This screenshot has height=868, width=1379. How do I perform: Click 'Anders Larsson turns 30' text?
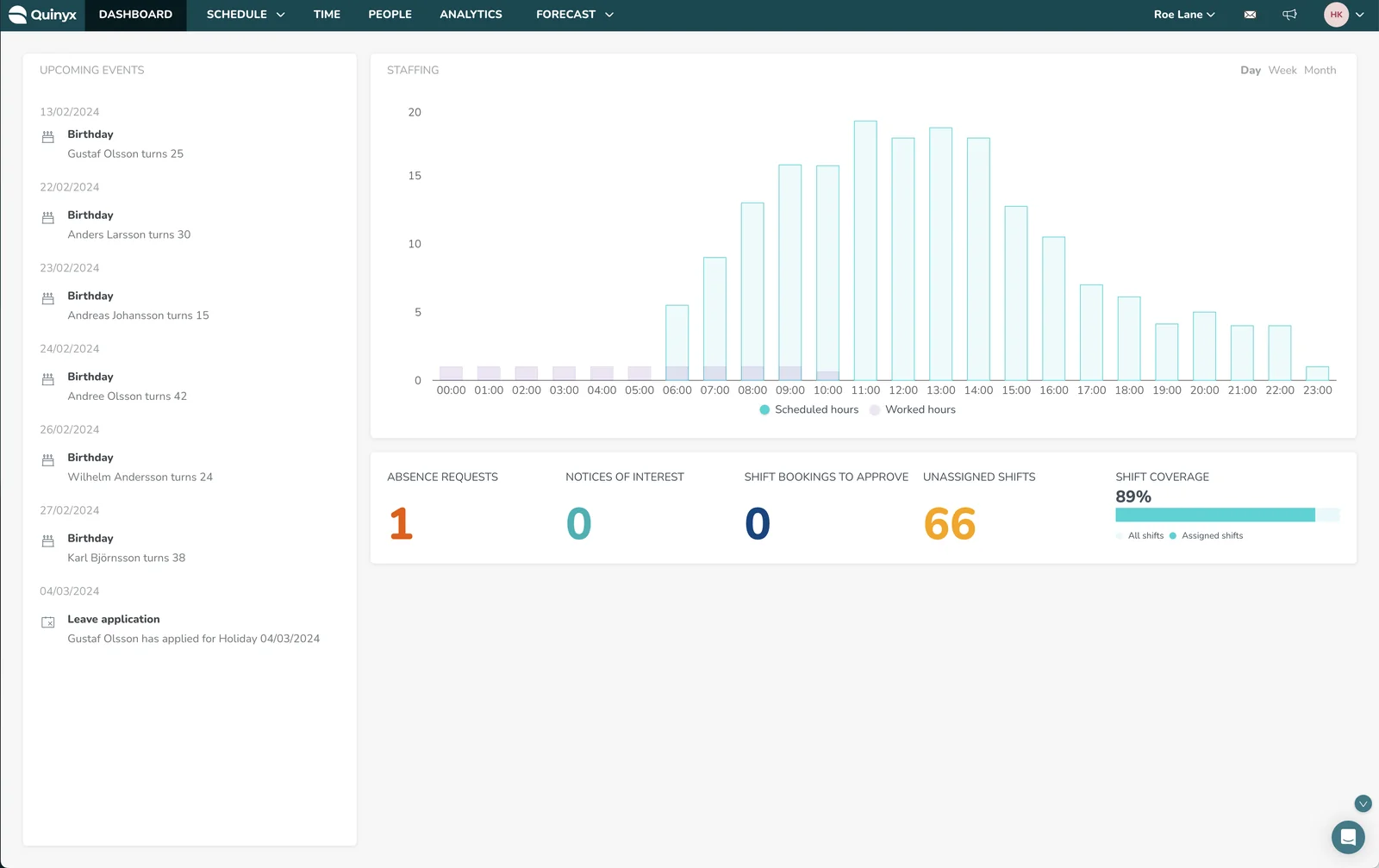coord(129,234)
